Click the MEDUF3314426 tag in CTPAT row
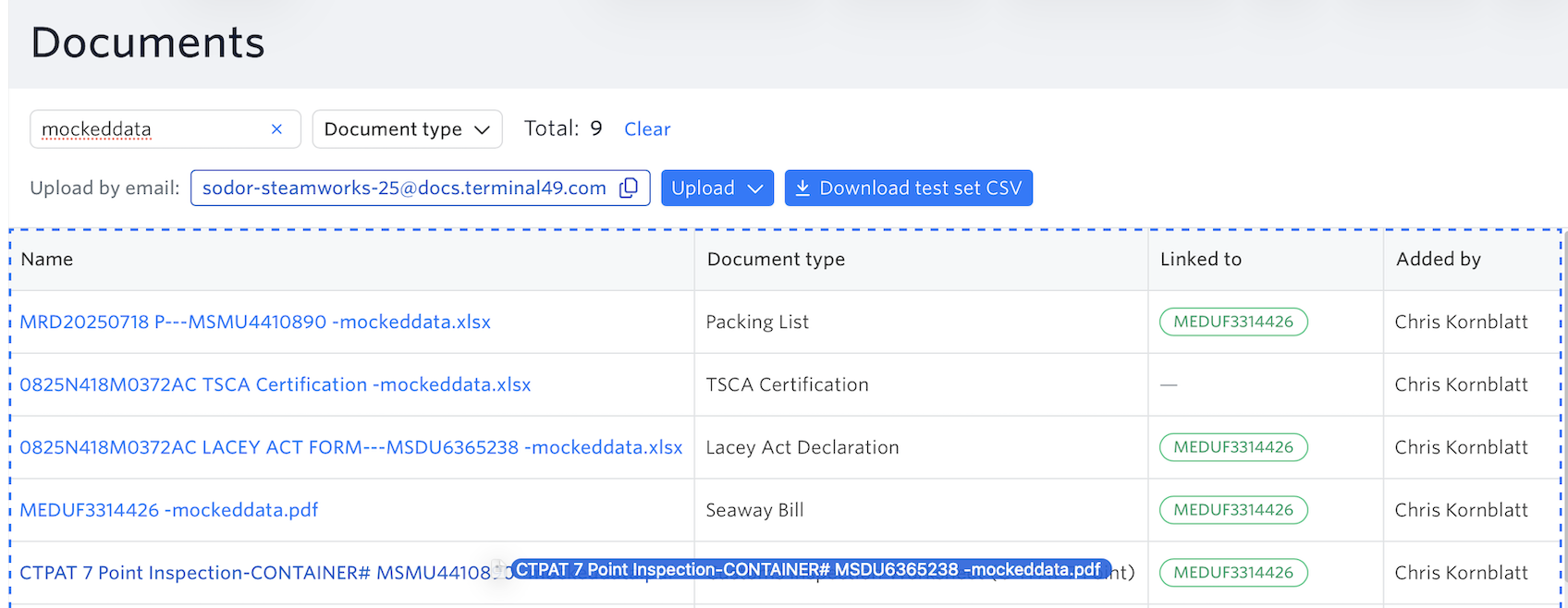This screenshot has height=608, width=1568. coord(1233,573)
